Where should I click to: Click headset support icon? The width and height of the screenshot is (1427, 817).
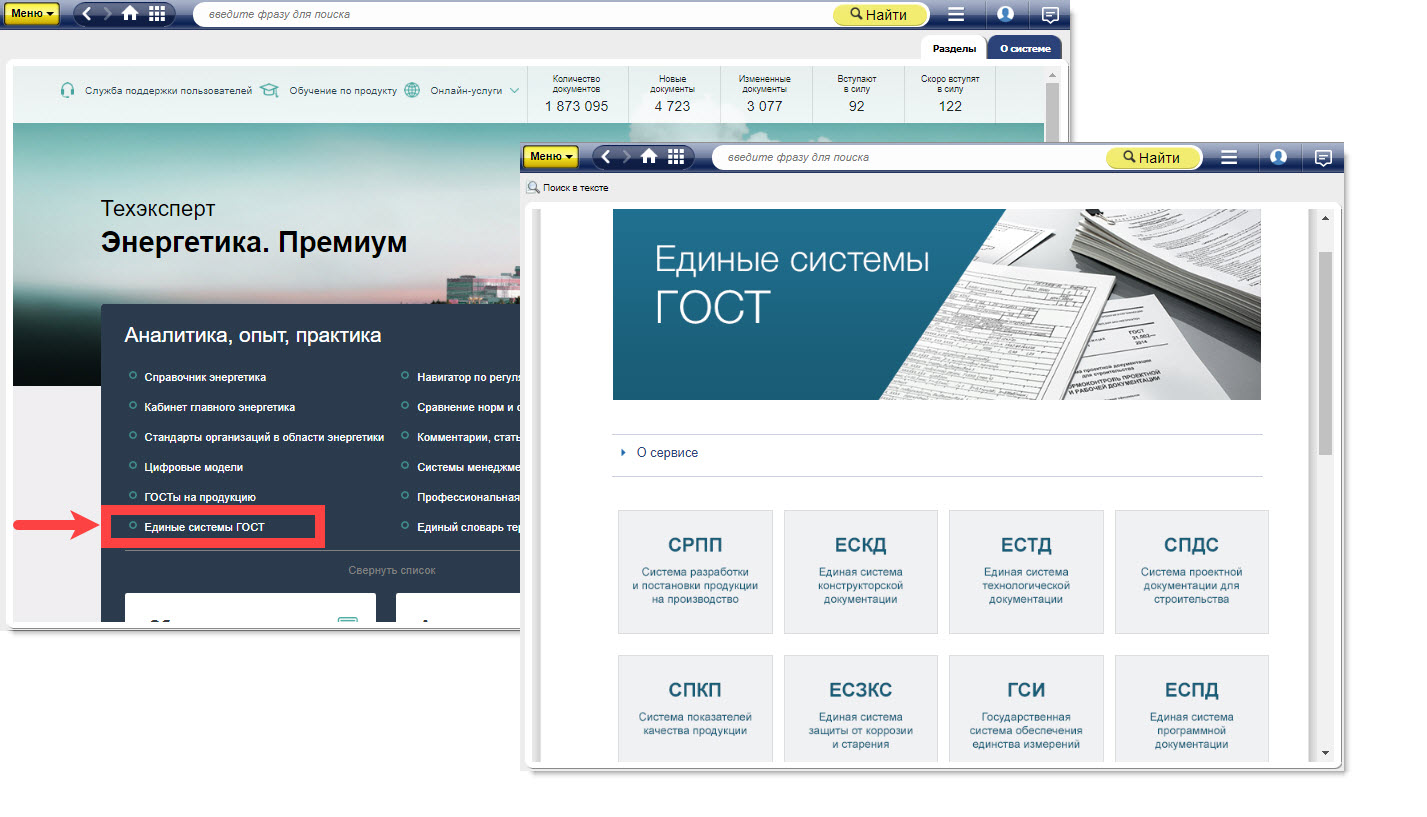[x=68, y=90]
